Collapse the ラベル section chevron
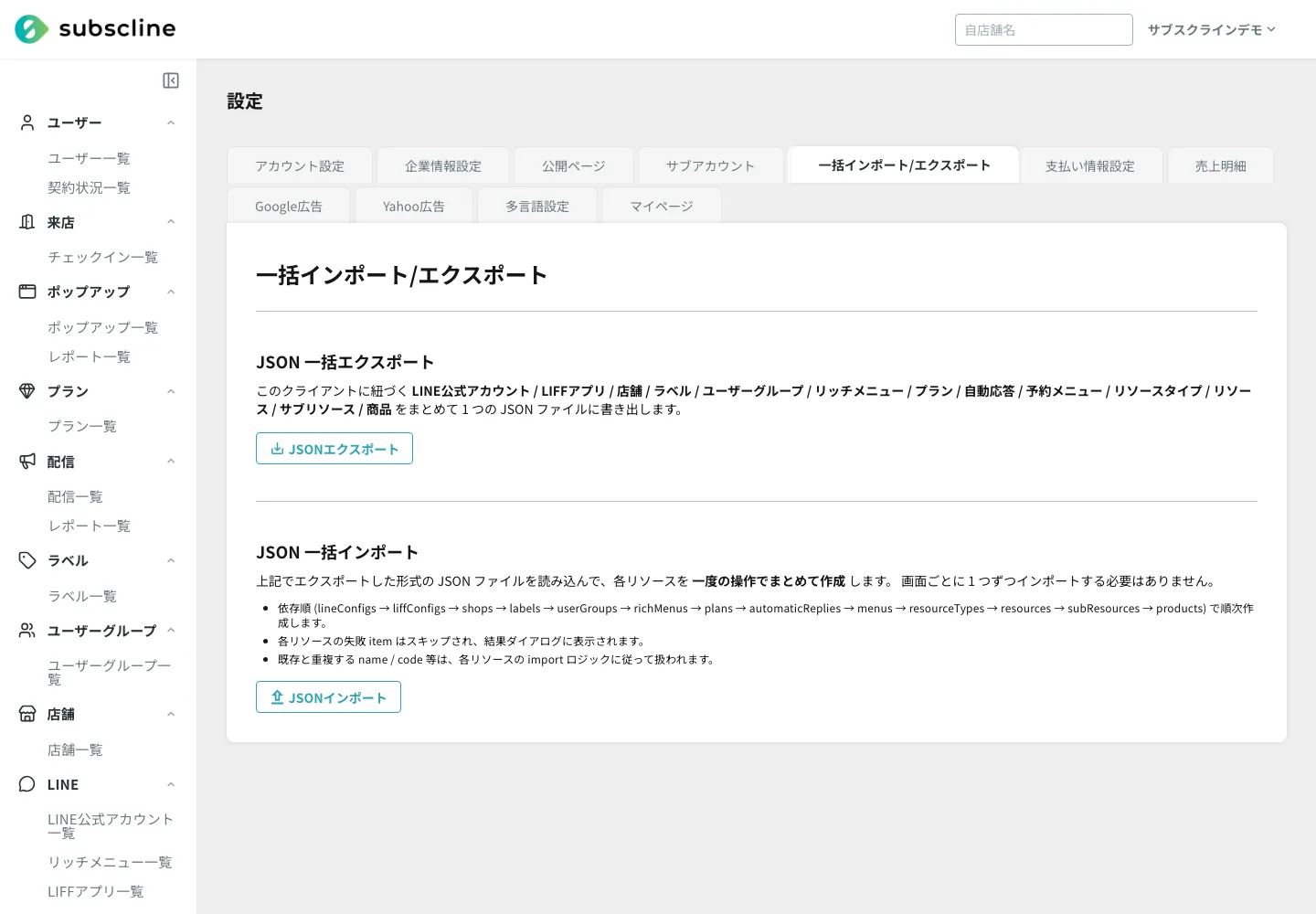1316x914 pixels. [171, 560]
